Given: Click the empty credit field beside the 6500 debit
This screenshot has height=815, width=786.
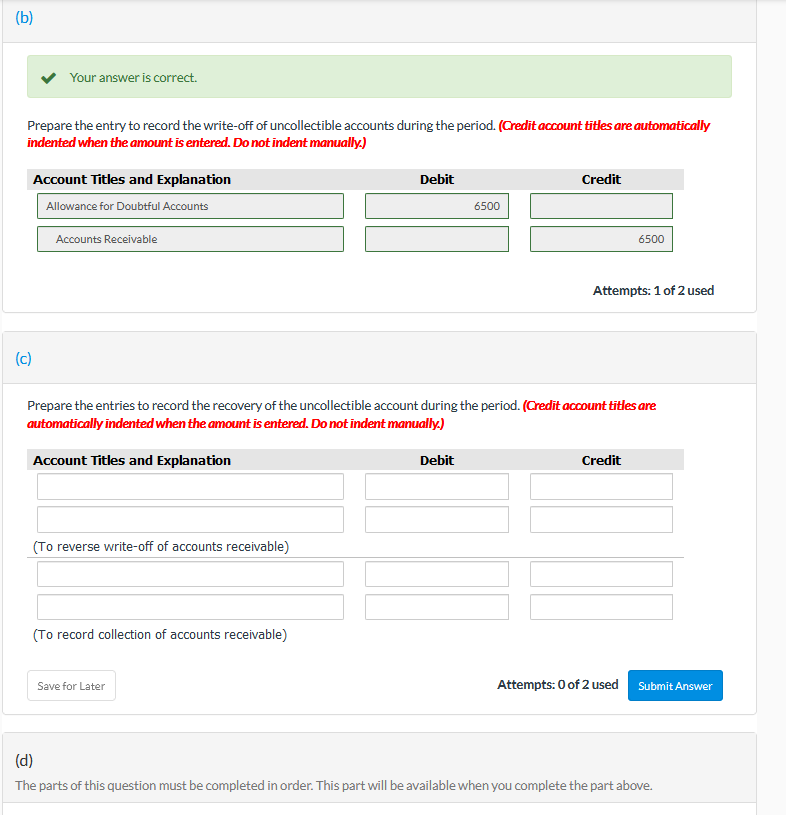Looking at the screenshot, I should (601, 206).
